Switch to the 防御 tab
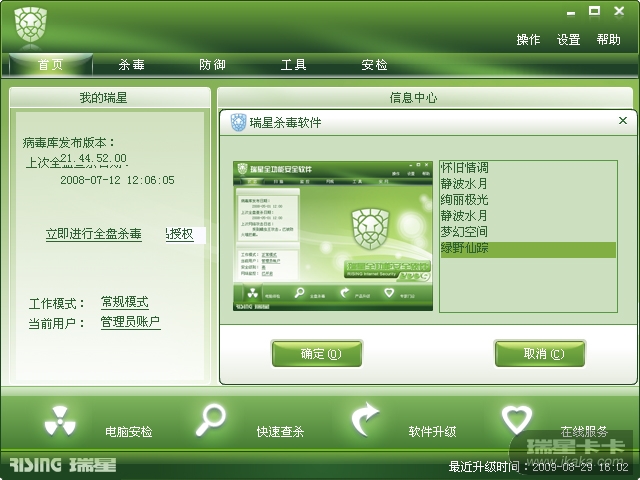This screenshot has width=640, height=480. pos(212,64)
